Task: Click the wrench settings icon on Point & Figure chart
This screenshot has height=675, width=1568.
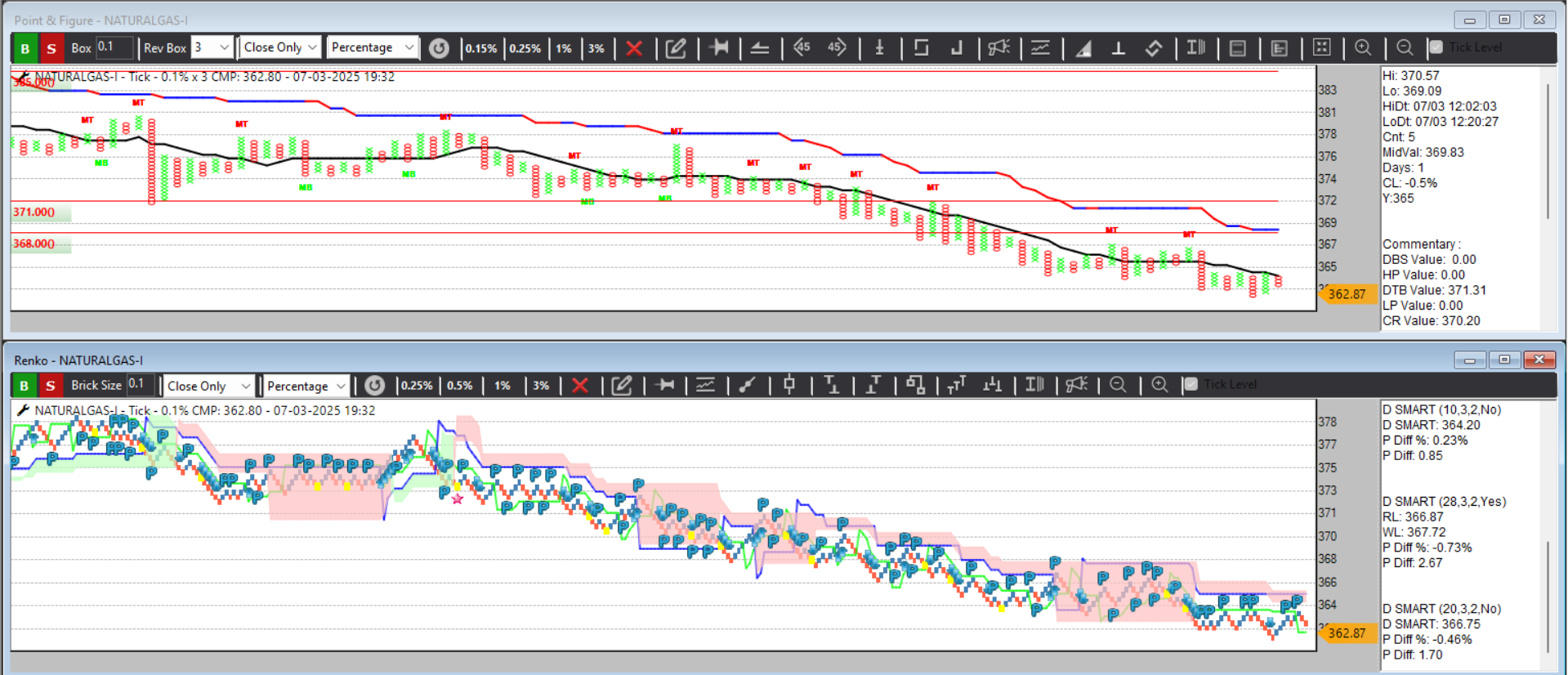Action: (23, 77)
